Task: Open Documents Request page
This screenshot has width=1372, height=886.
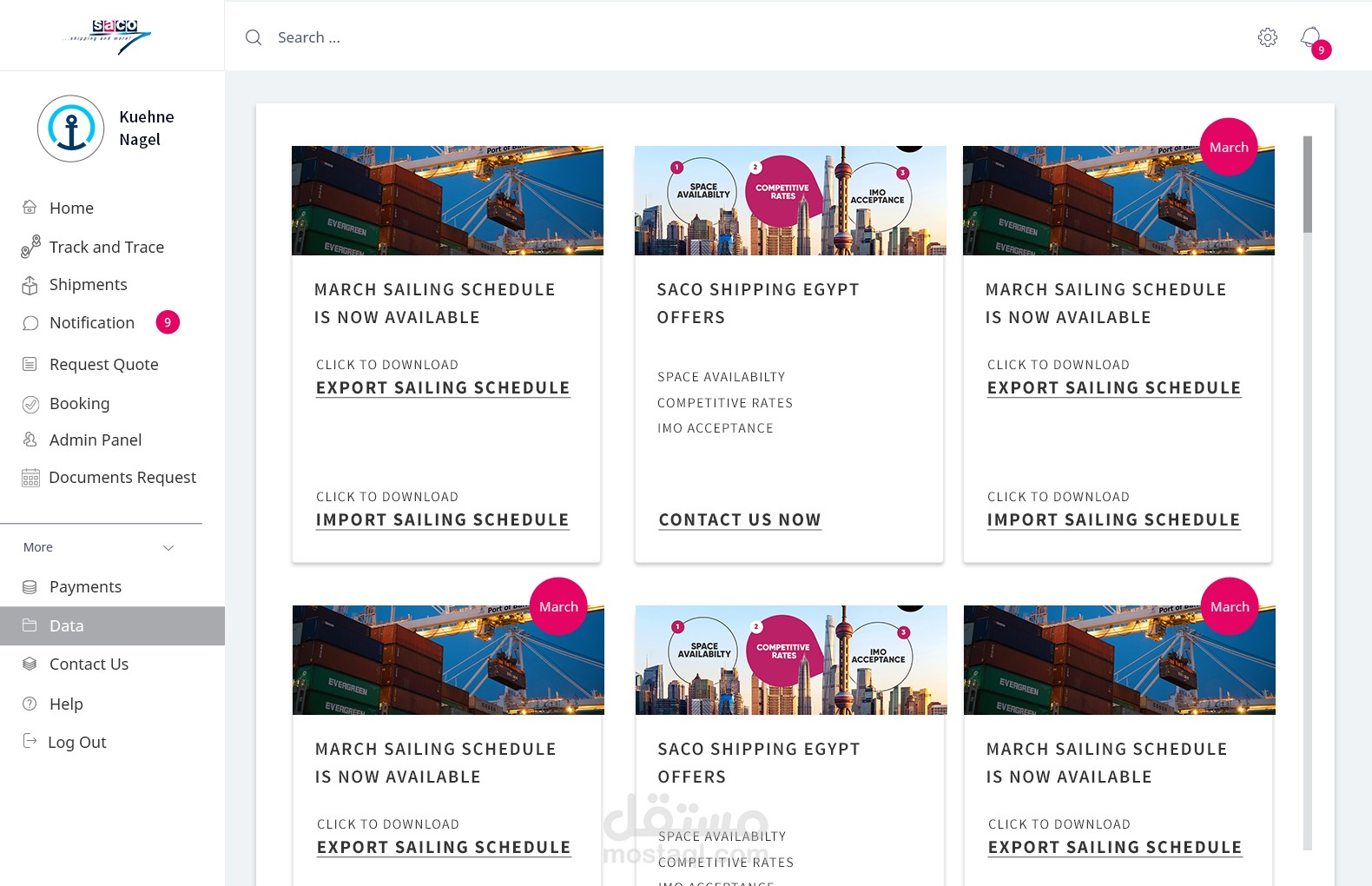Action: [122, 477]
